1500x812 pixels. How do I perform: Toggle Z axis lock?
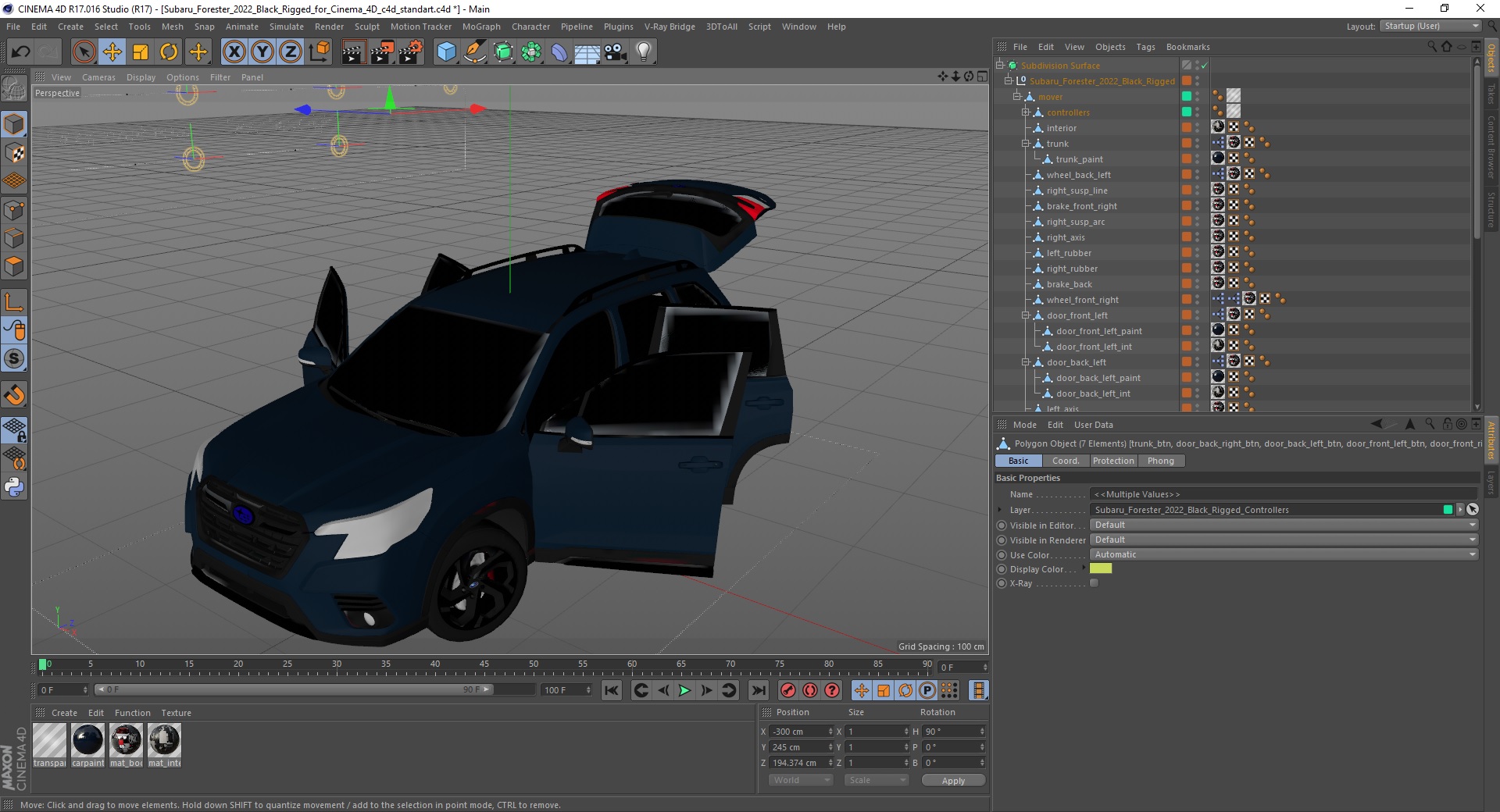pyautogui.click(x=291, y=52)
